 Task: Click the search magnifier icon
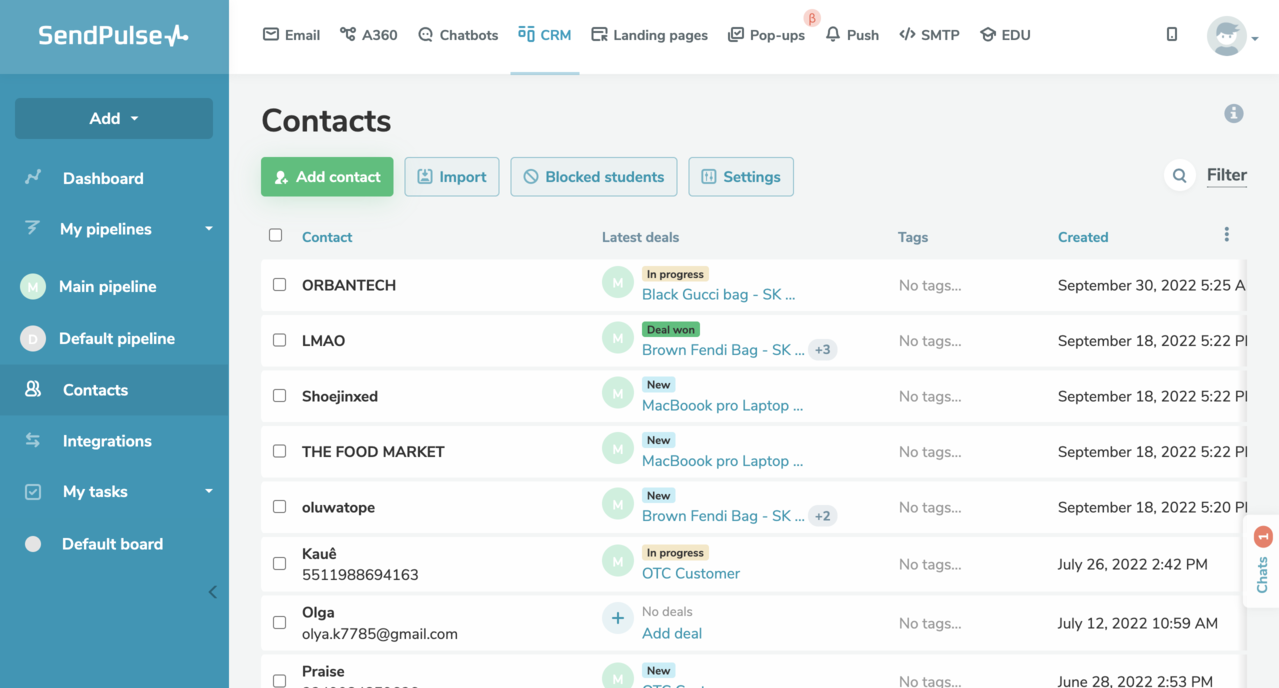[1179, 176]
